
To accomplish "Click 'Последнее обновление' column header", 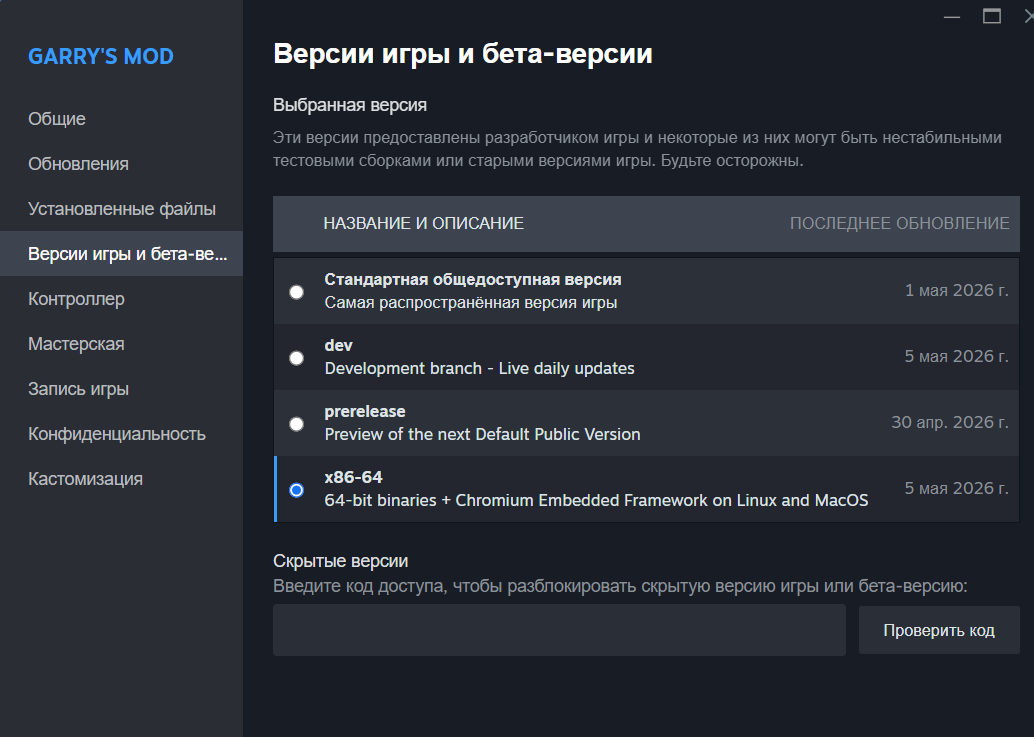I will pyautogui.click(x=899, y=223).
